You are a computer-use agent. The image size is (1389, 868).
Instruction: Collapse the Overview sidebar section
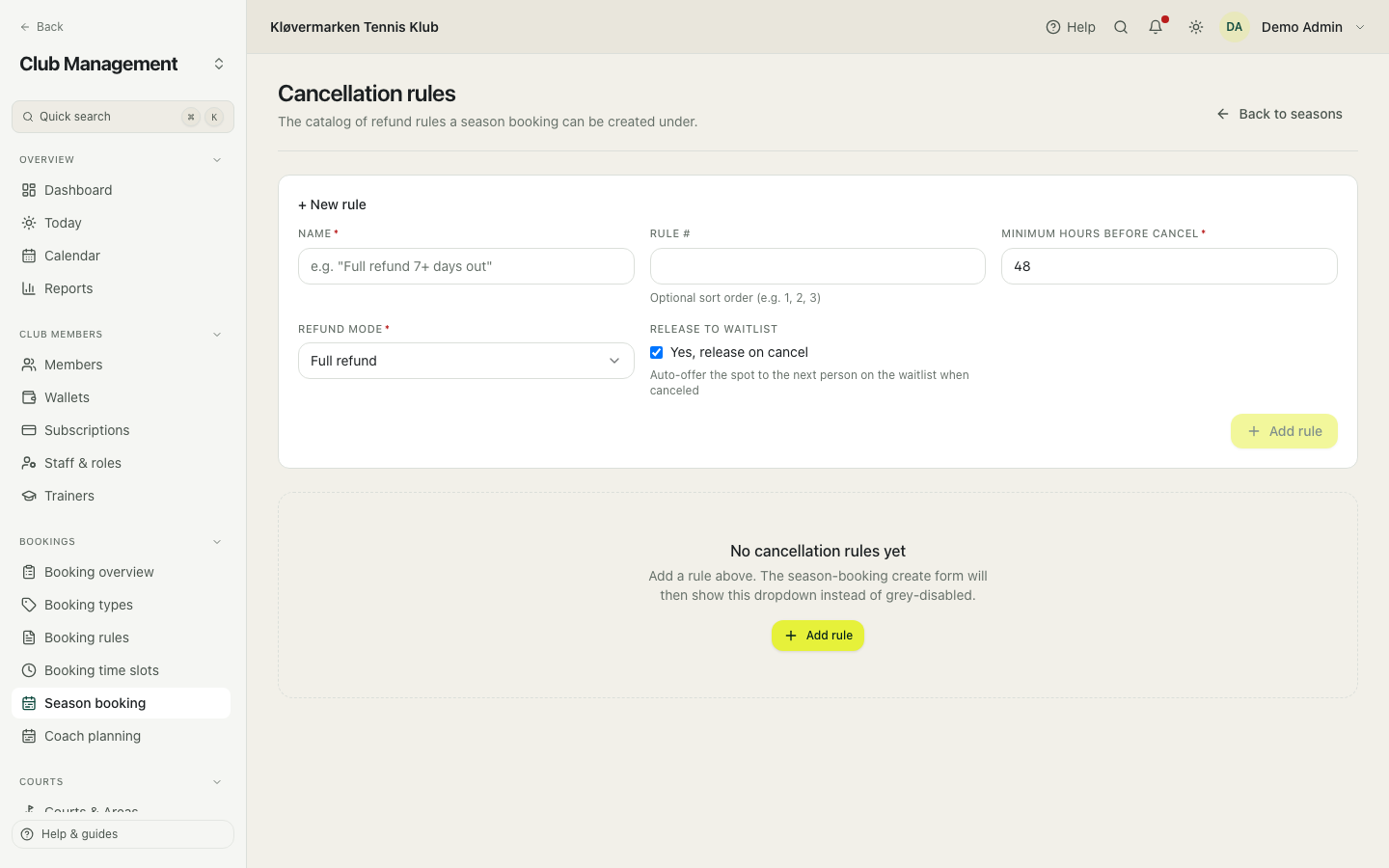217,160
